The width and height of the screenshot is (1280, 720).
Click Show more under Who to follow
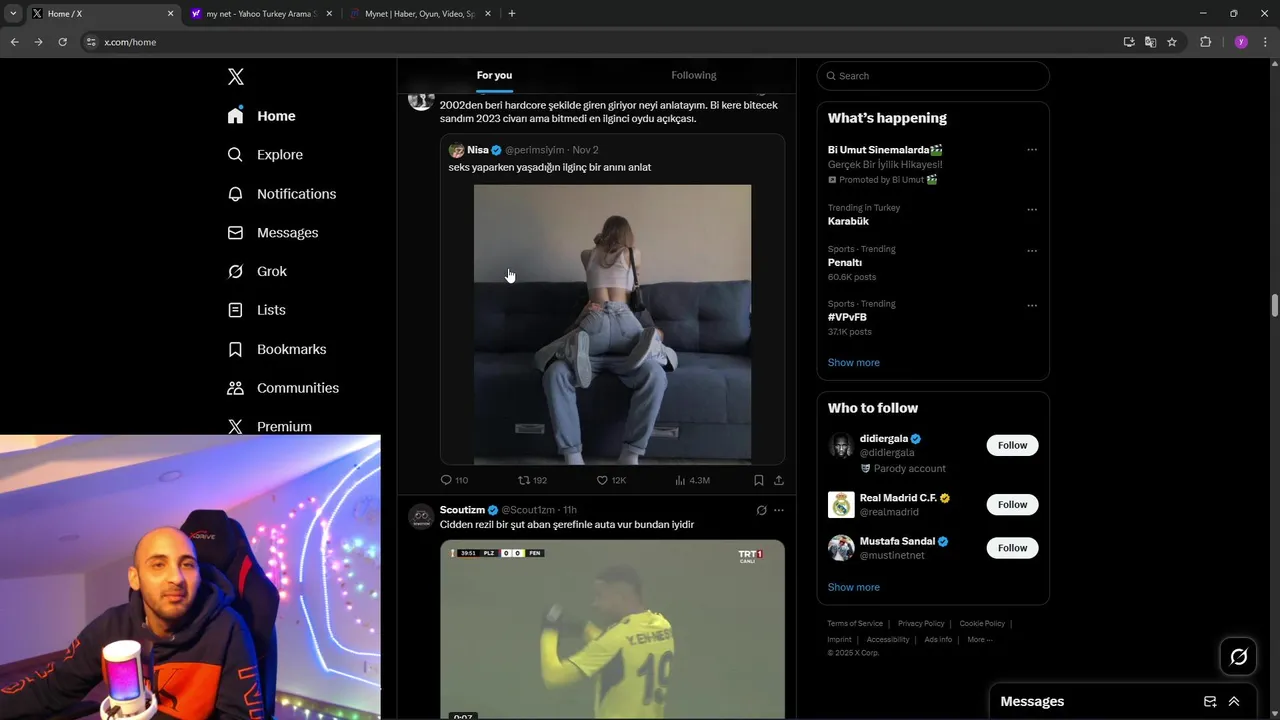point(853,587)
